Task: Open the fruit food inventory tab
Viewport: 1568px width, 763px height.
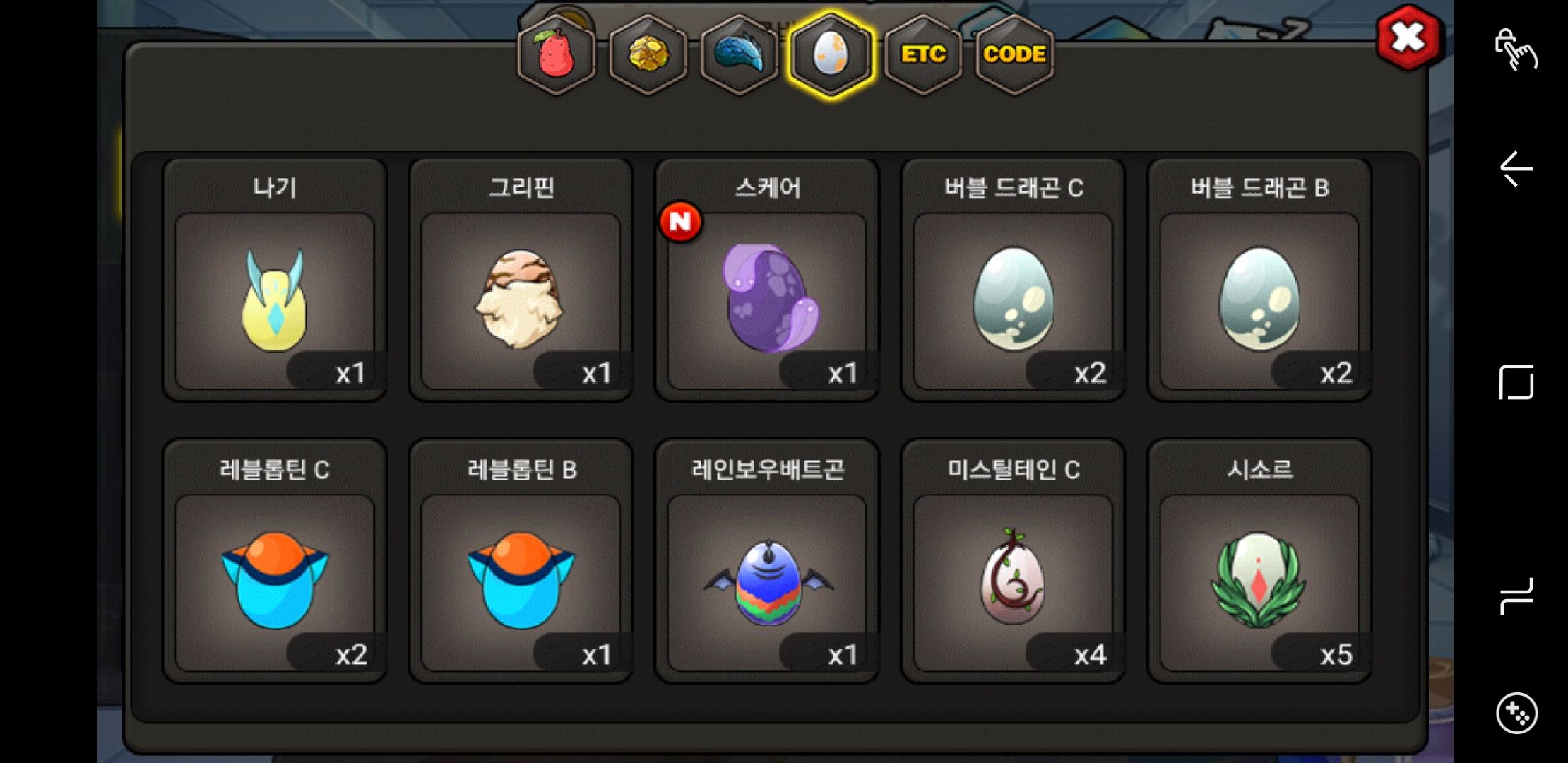Action: 557,54
